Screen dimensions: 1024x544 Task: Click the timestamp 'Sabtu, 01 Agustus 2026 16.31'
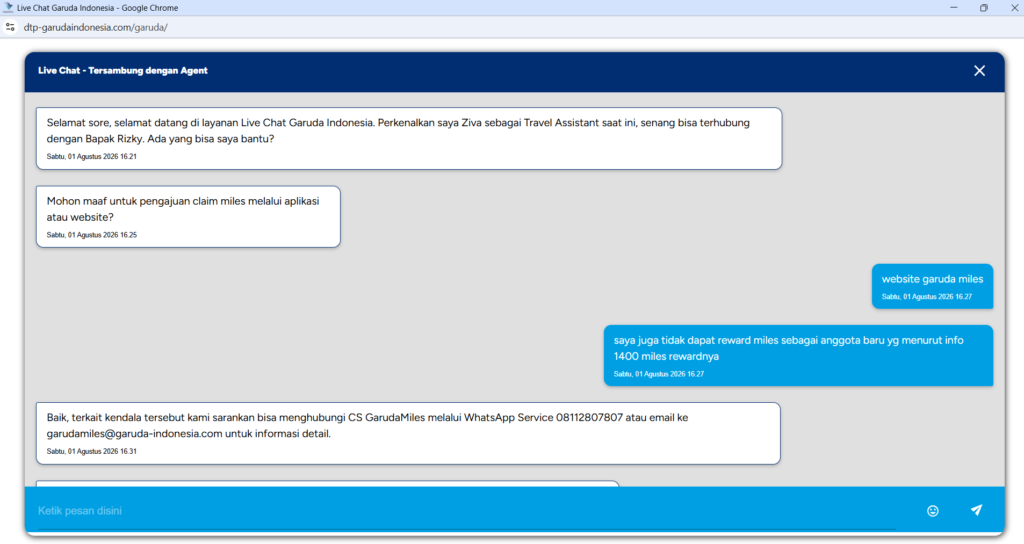coord(91,451)
